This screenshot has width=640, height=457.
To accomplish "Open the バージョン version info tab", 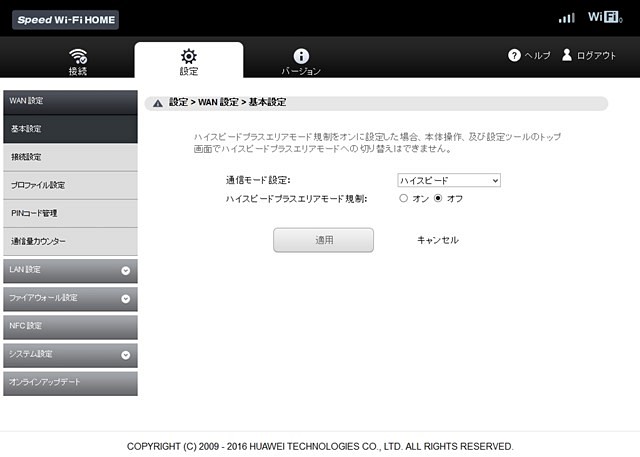I will click(x=301, y=62).
